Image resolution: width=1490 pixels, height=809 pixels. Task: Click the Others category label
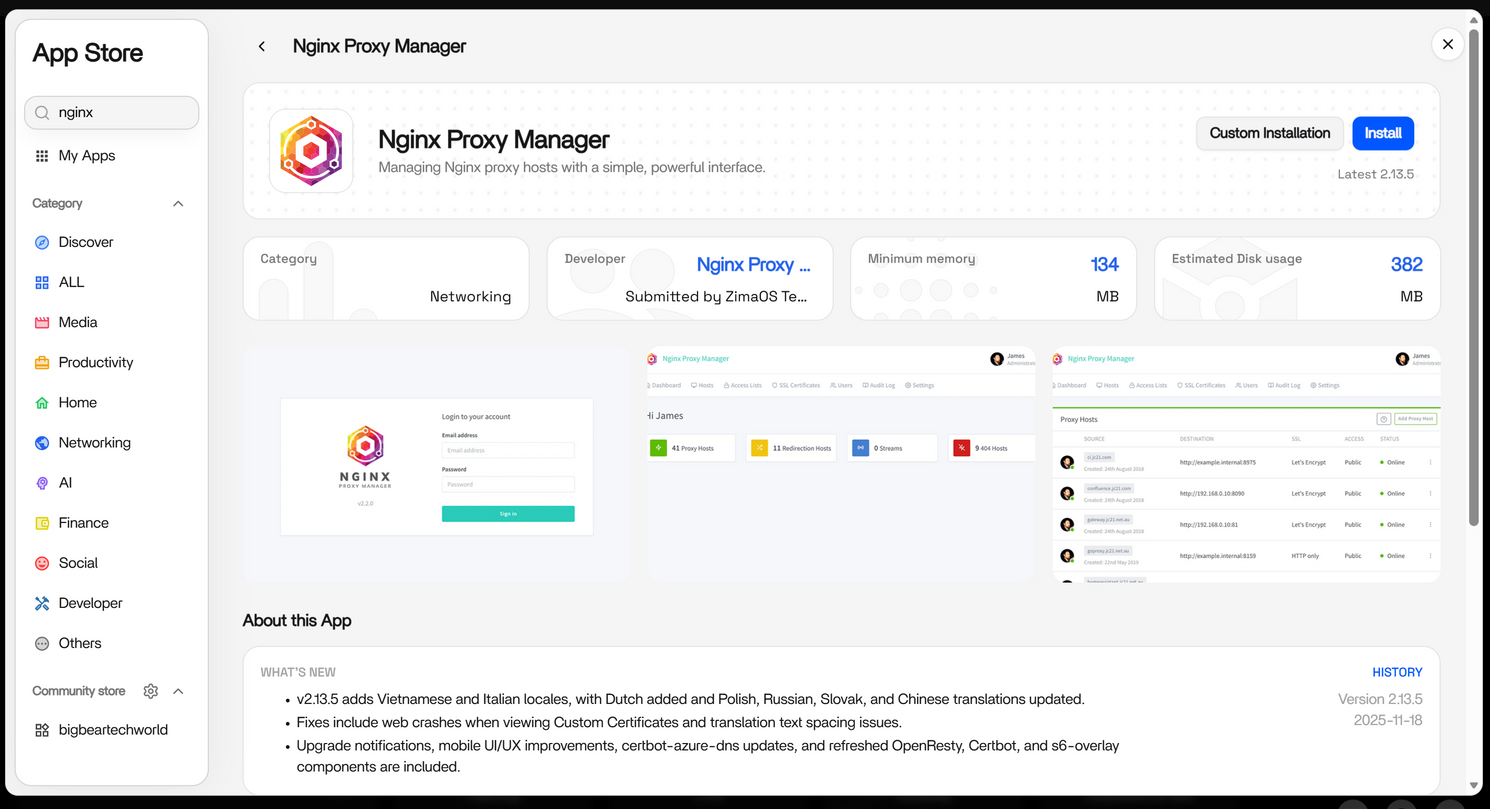point(80,644)
